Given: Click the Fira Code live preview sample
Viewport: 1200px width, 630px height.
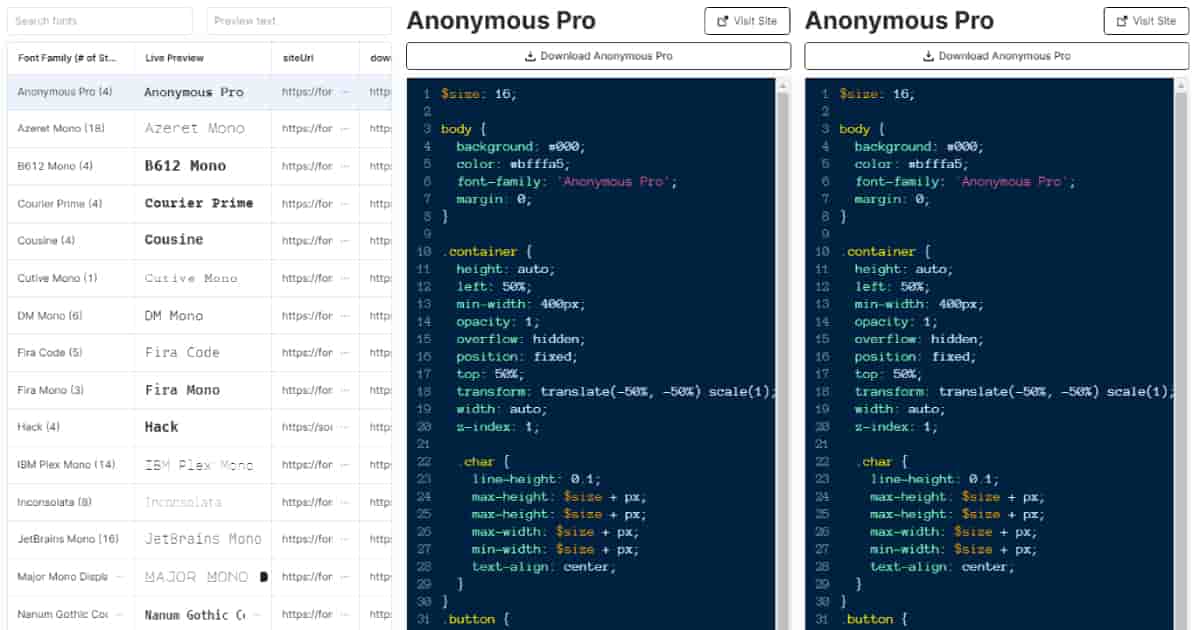Looking at the screenshot, I should (x=182, y=353).
